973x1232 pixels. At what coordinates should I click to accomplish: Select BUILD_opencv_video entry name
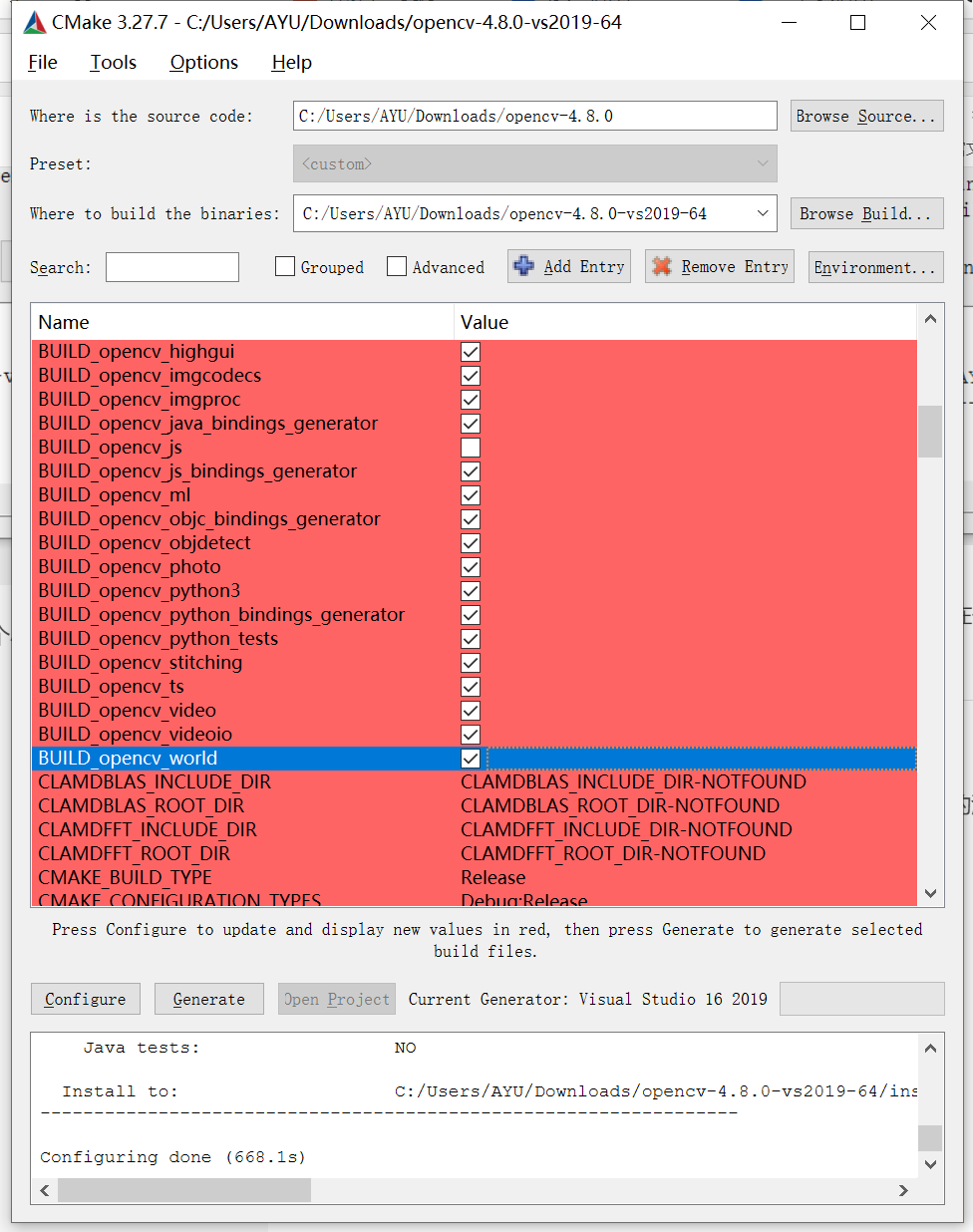pyautogui.click(x=128, y=711)
